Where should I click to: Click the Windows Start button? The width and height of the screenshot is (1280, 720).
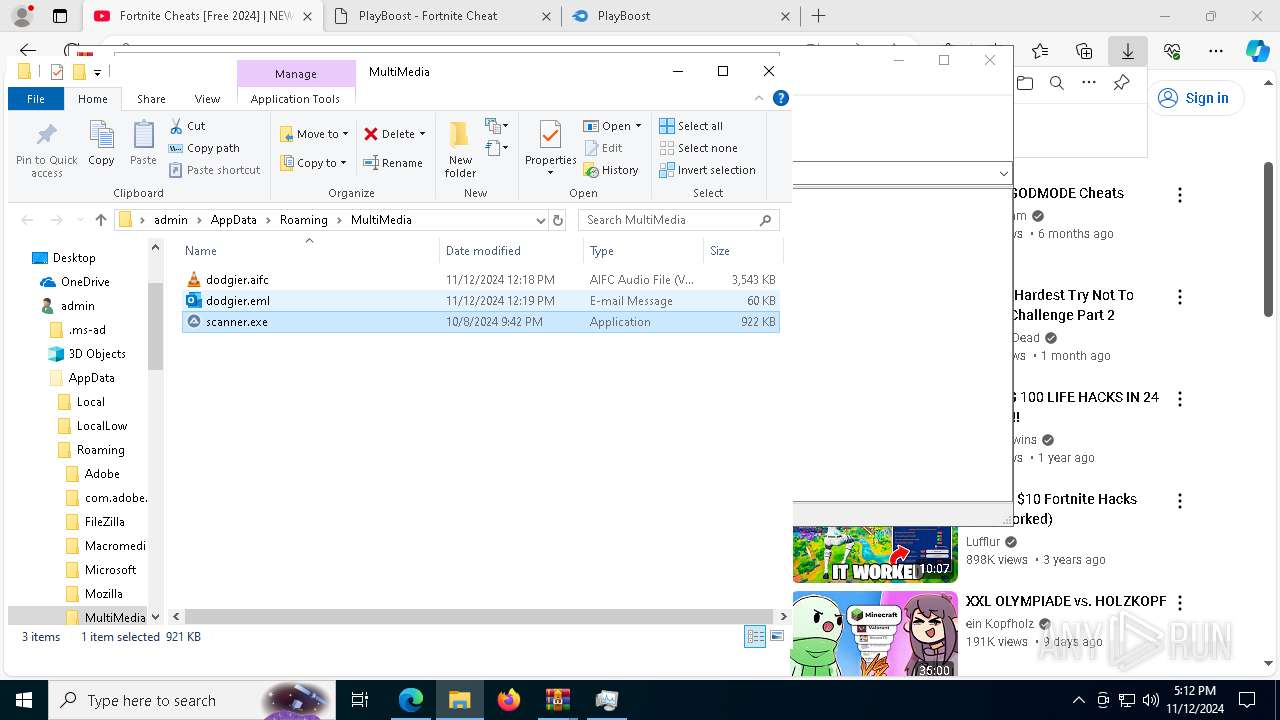(23, 700)
